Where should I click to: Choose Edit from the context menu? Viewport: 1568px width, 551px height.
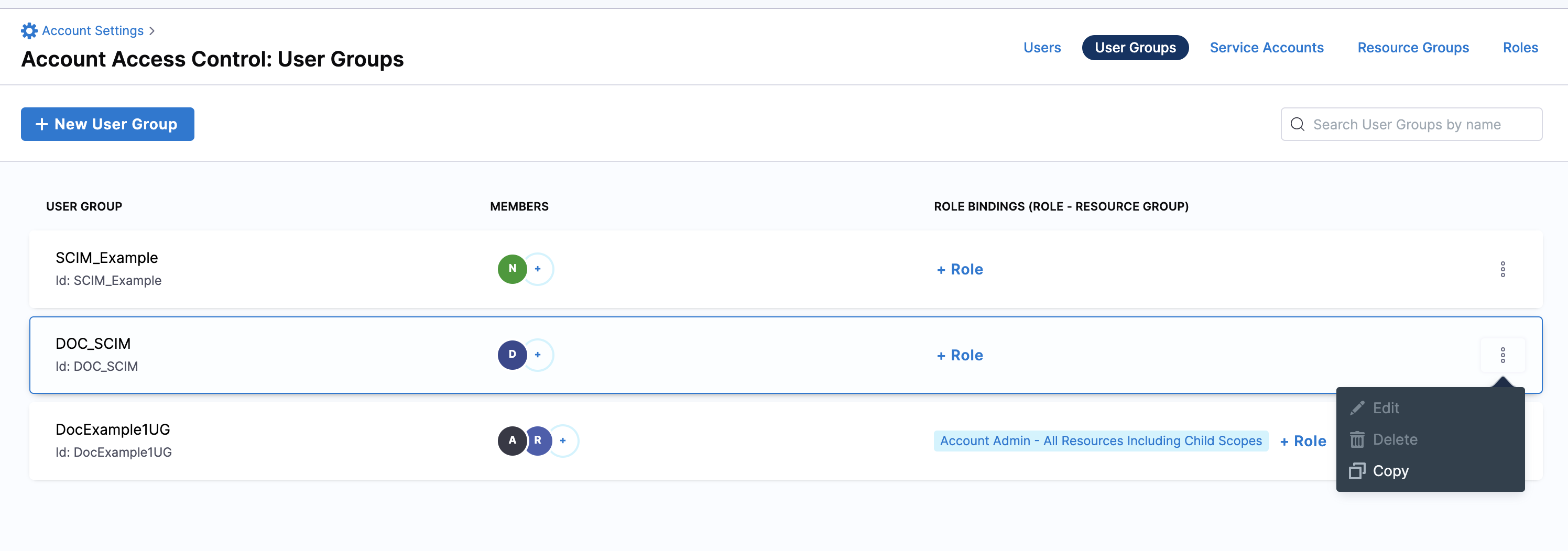[1430, 408]
